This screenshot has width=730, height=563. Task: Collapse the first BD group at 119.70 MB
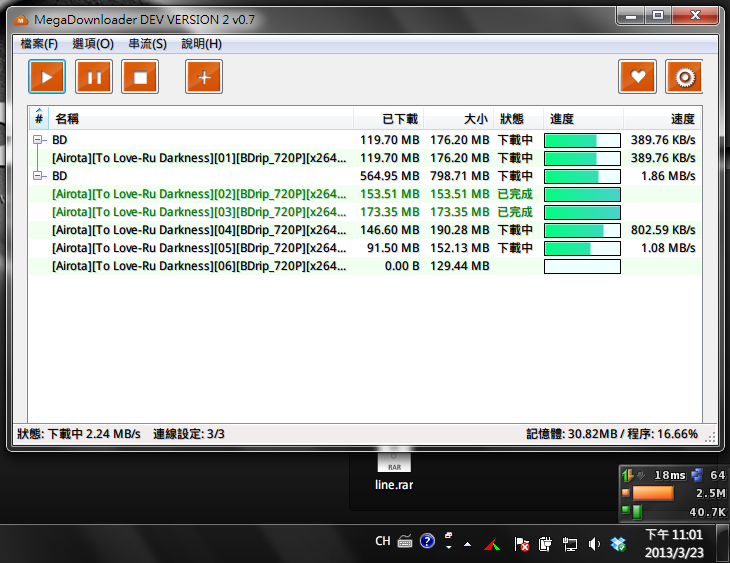pos(37,140)
